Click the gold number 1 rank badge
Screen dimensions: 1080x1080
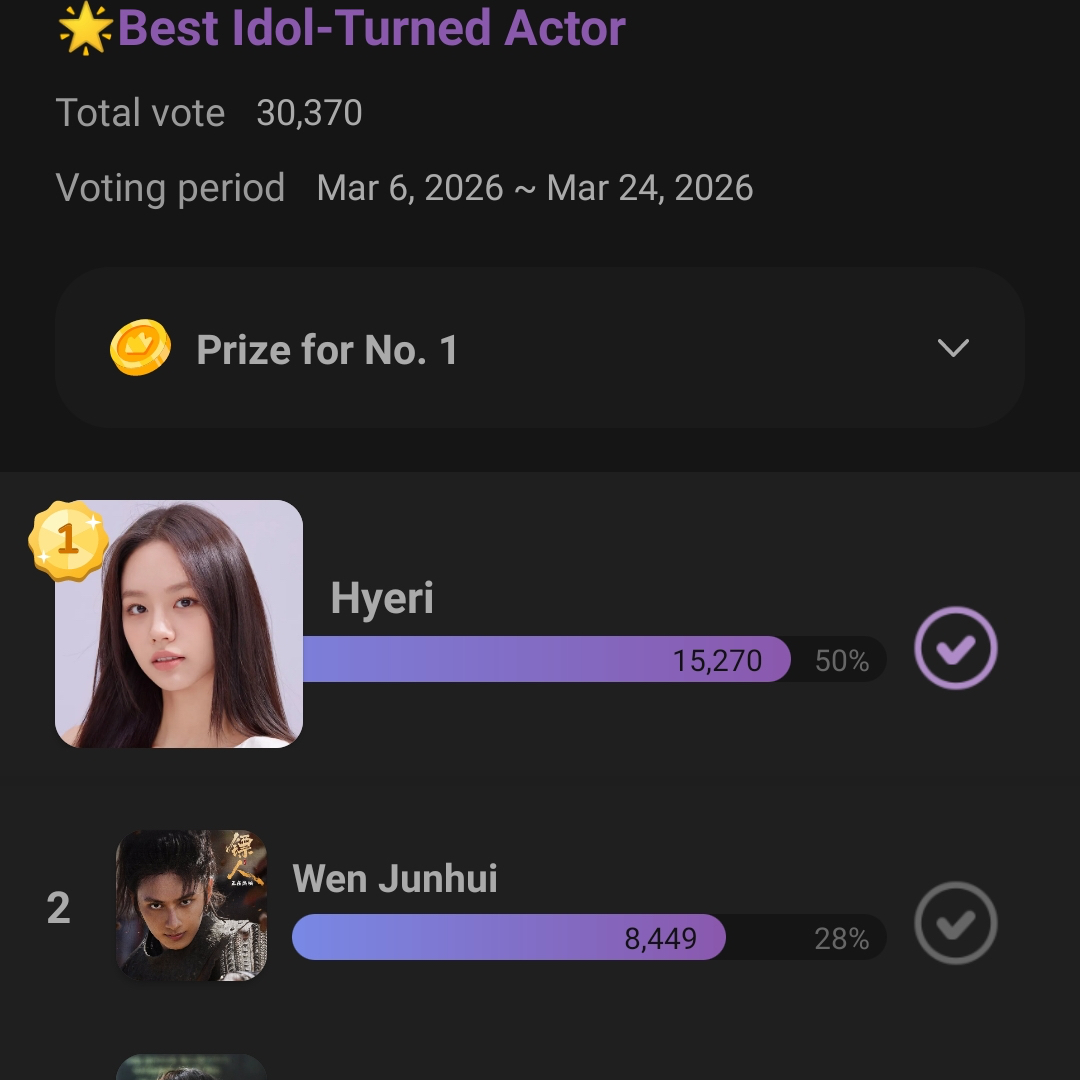68,541
